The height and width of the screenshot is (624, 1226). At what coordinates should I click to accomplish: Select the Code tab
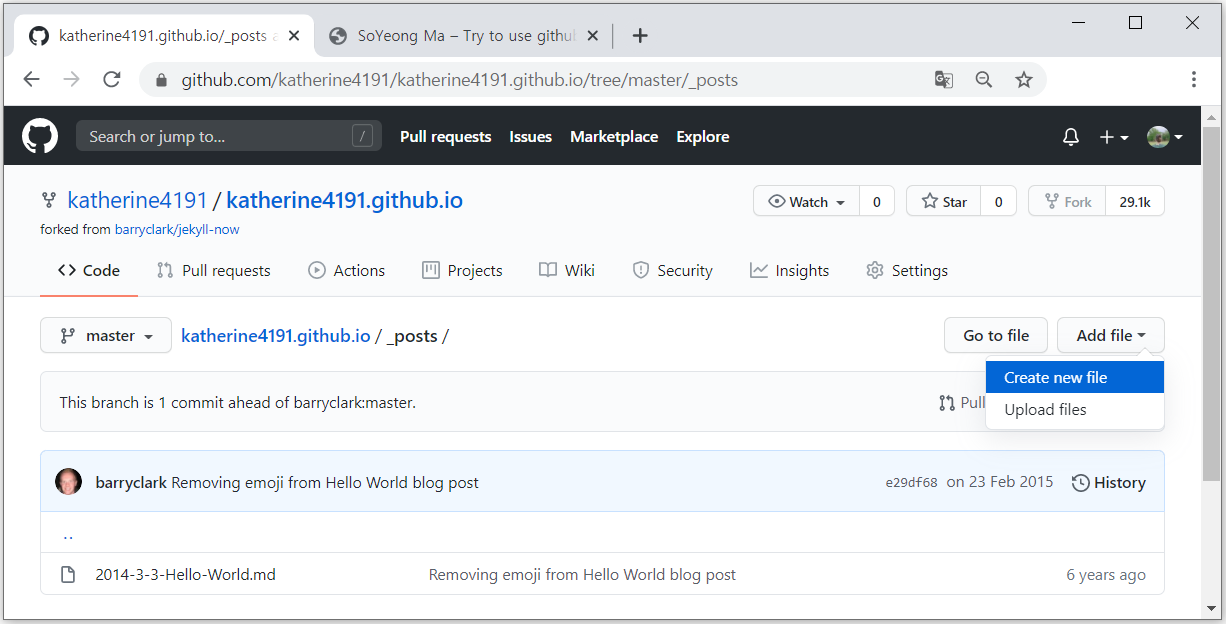[x=89, y=270]
